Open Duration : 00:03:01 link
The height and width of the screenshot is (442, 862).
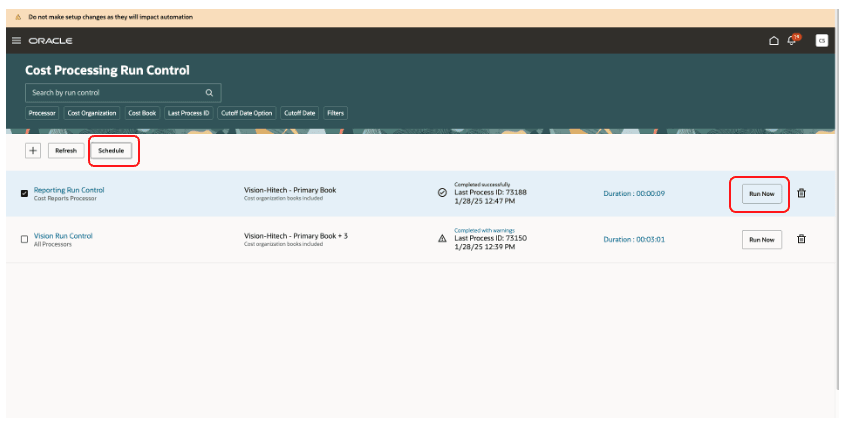[634, 239]
